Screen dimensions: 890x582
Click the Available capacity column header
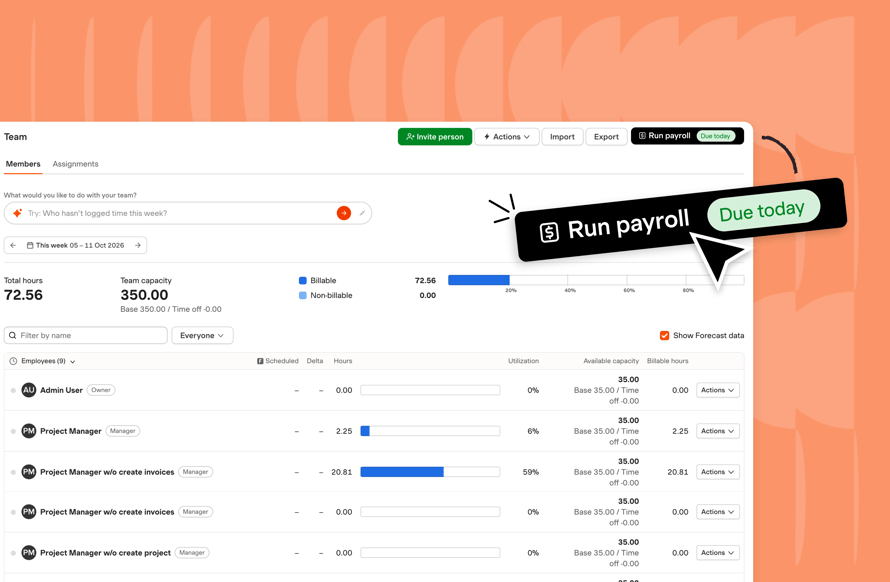point(611,361)
